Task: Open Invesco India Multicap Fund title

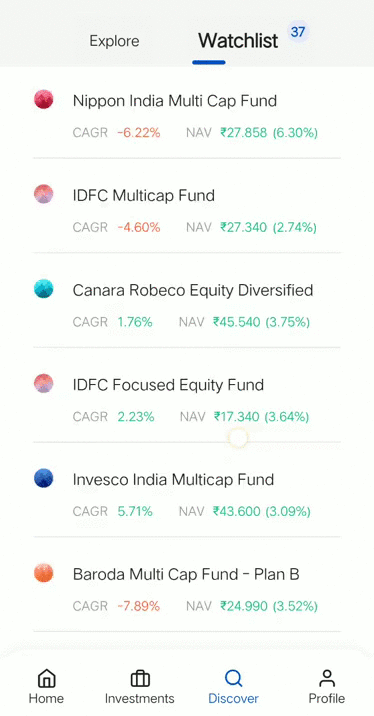Action: [173, 479]
